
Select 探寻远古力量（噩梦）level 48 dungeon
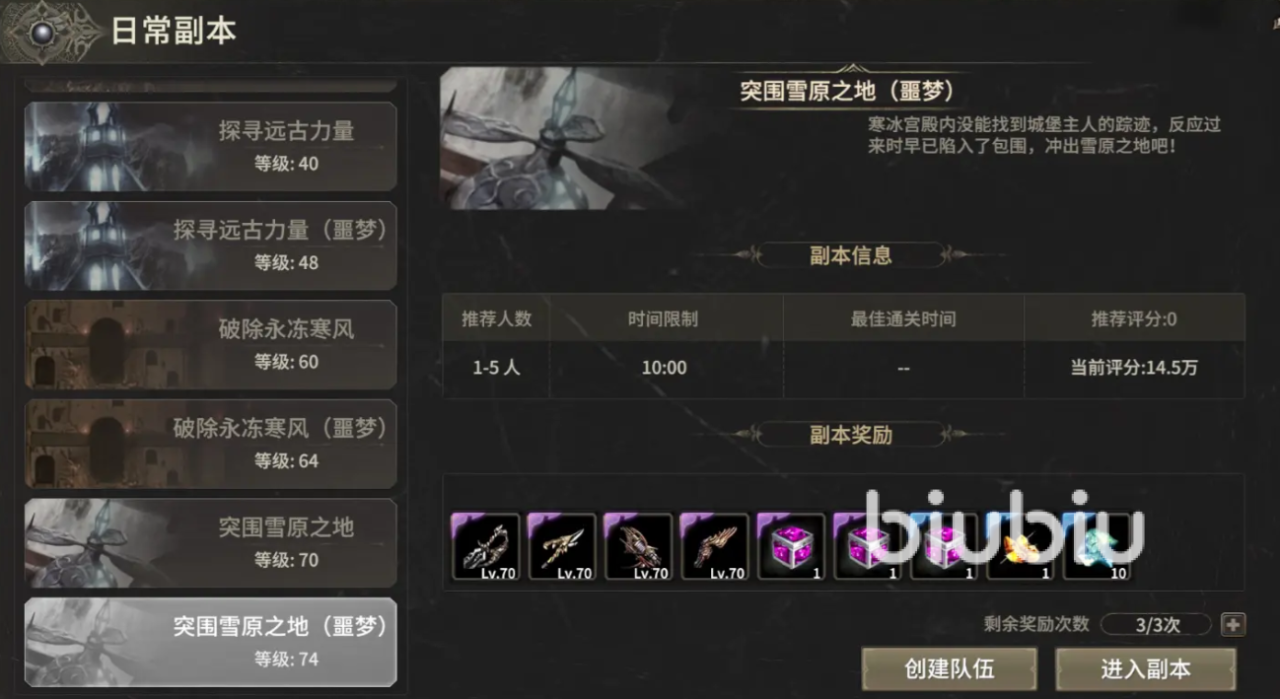tap(210, 245)
